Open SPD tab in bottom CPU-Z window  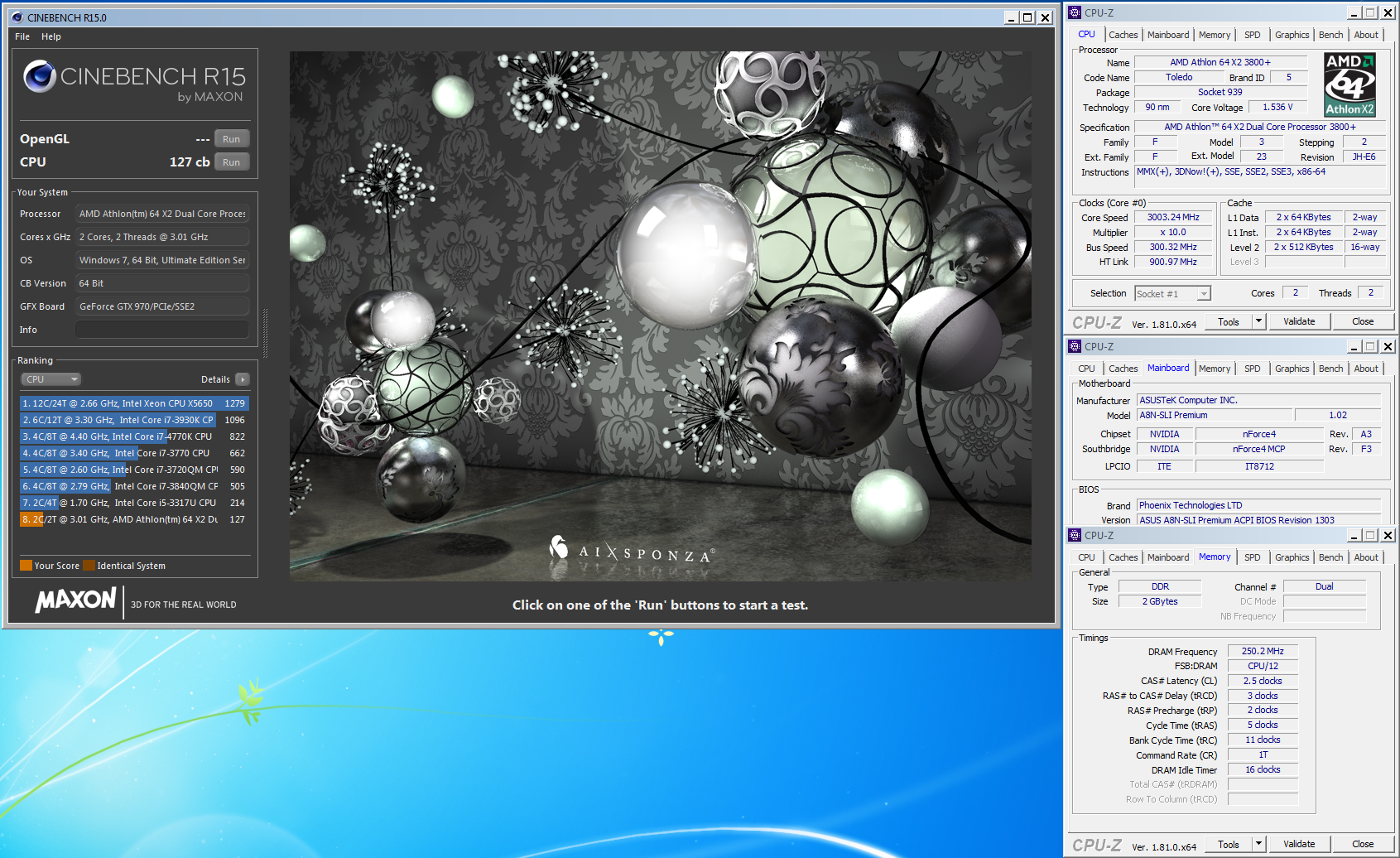[x=1252, y=557]
